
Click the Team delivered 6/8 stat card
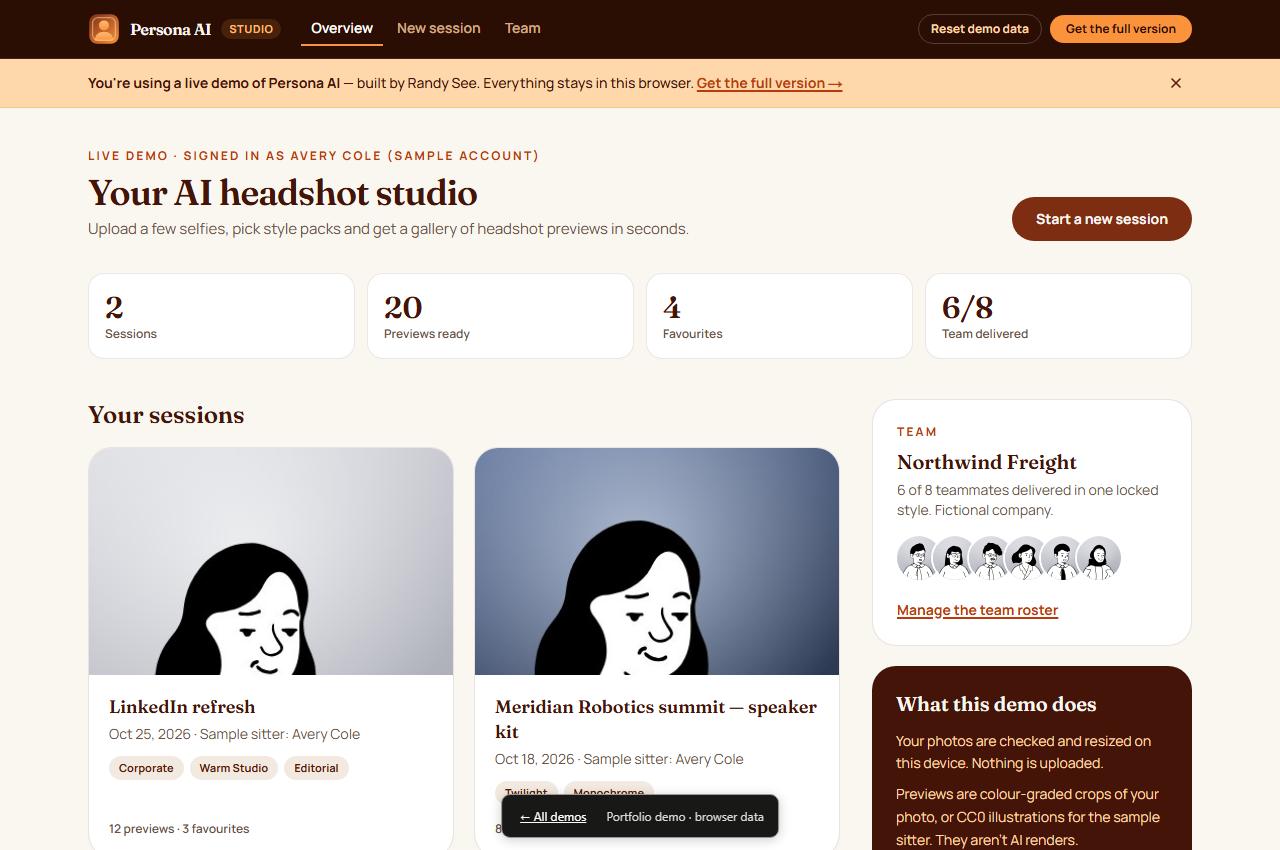(1058, 316)
